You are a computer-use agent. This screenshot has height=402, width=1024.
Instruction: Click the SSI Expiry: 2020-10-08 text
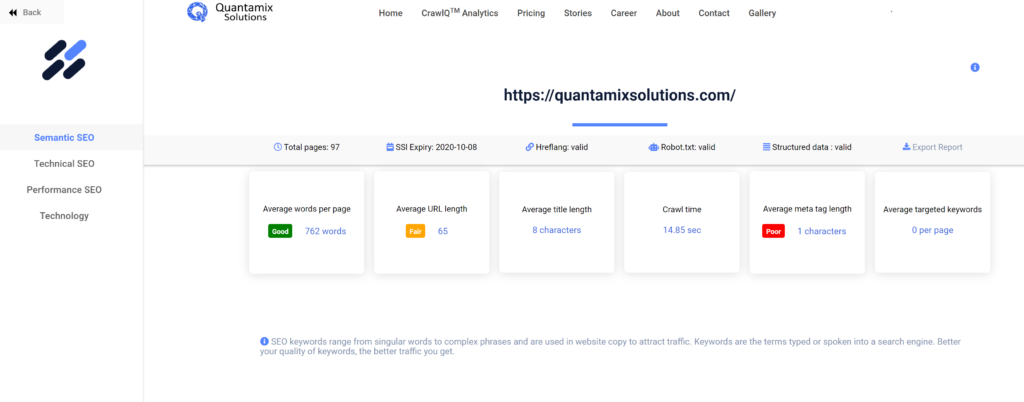pyautogui.click(x=436, y=147)
